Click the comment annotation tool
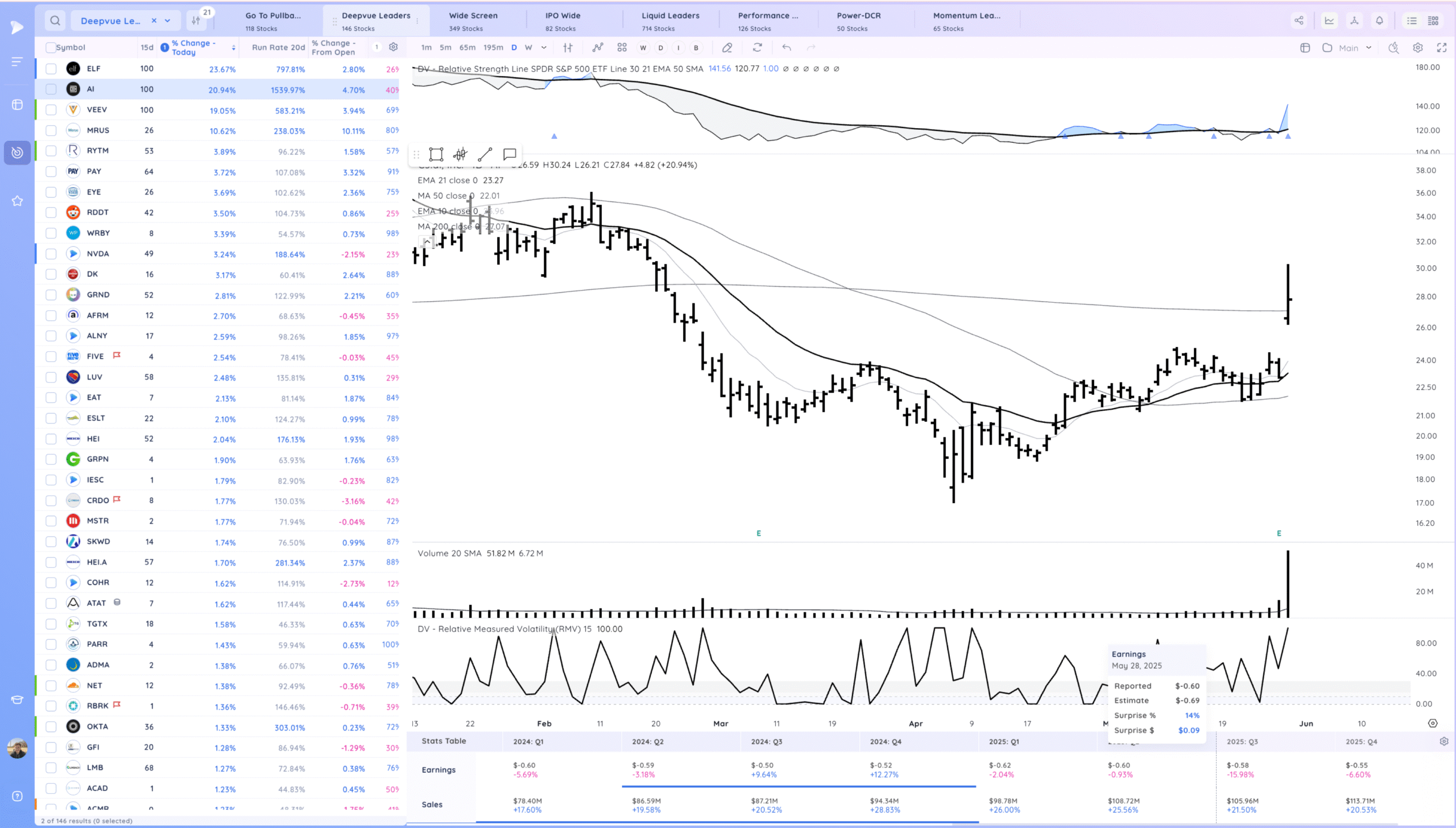 click(x=510, y=154)
